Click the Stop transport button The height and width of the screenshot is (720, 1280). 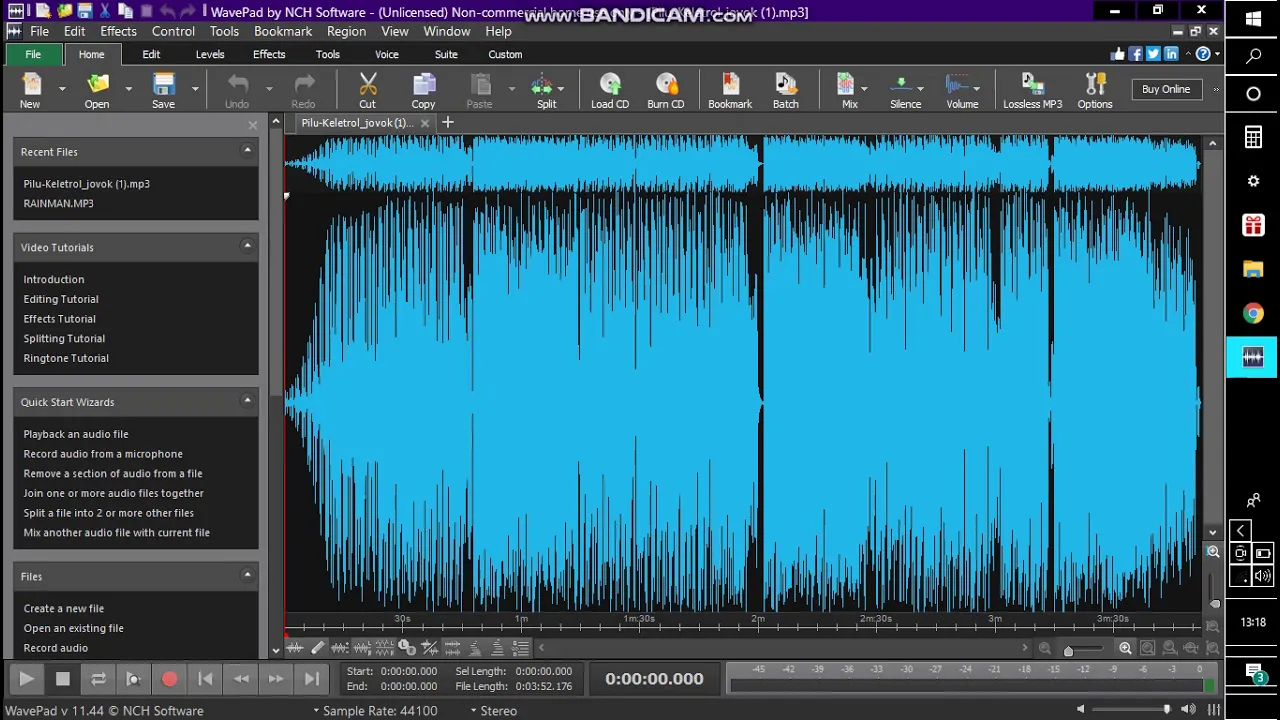click(x=63, y=679)
